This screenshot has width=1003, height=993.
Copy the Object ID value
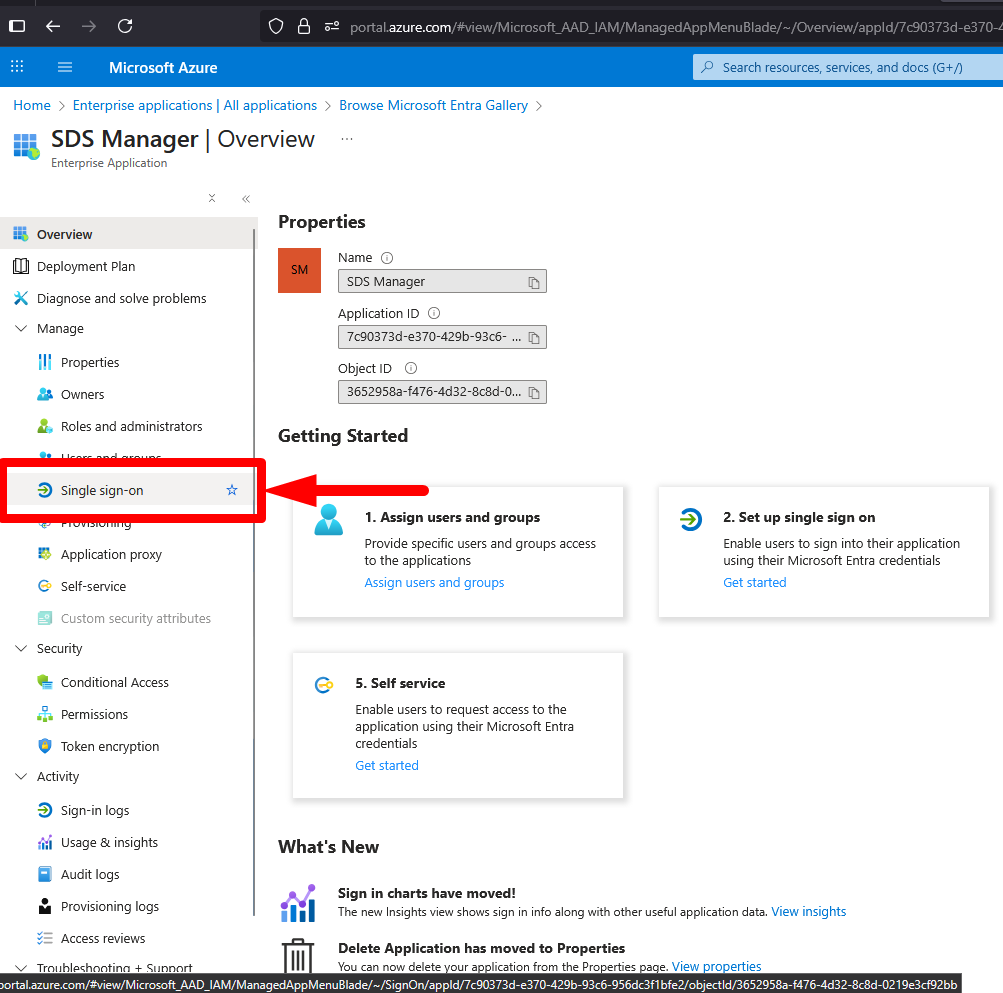click(533, 392)
